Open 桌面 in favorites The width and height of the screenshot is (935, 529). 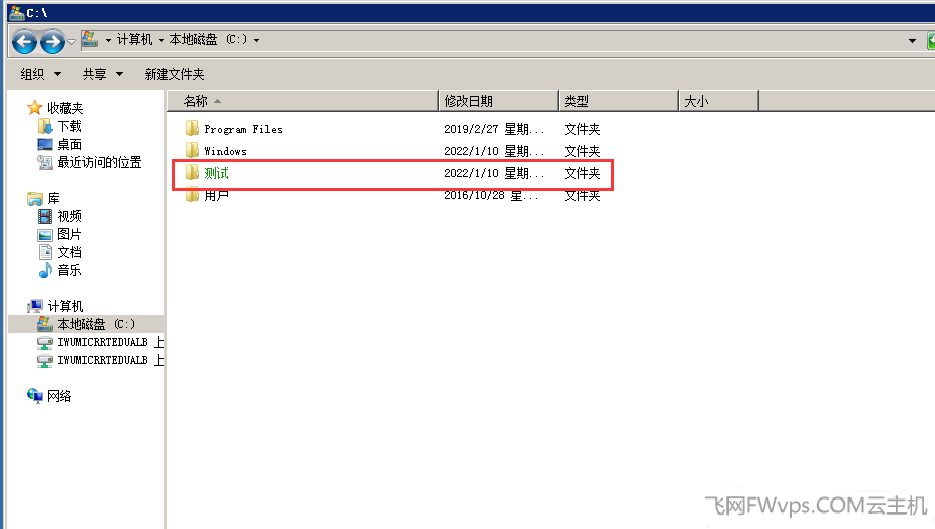(69, 144)
